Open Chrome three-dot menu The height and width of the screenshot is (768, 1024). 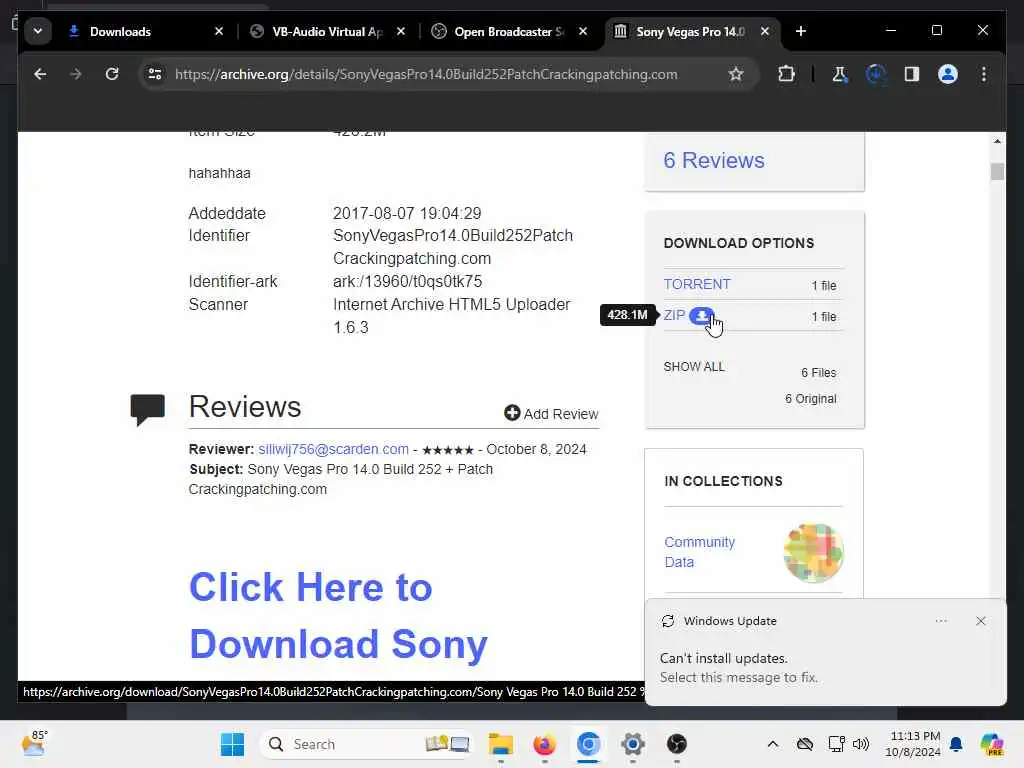pyautogui.click(x=984, y=74)
